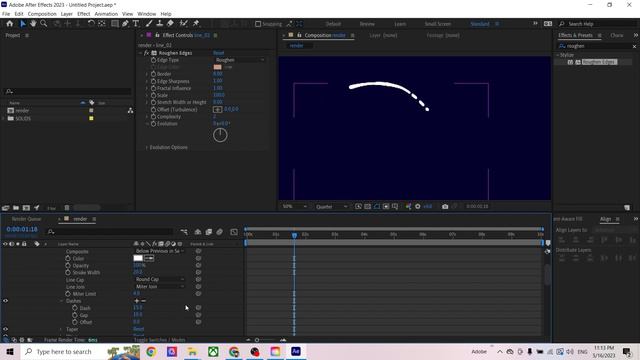Open Chrome from the Windows taskbar
Image resolution: width=640 pixels, height=360 pixels.
(151, 351)
